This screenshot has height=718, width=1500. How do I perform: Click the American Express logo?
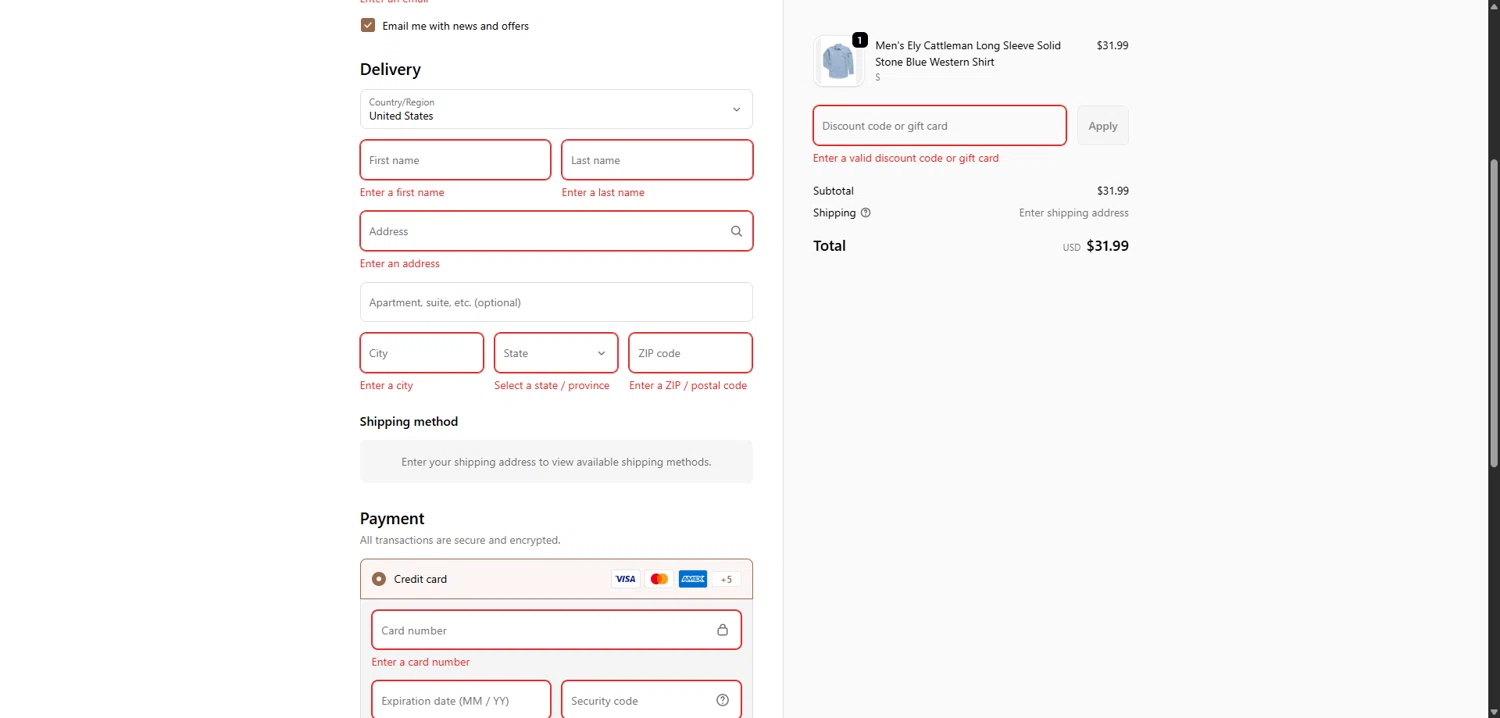point(692,579)
